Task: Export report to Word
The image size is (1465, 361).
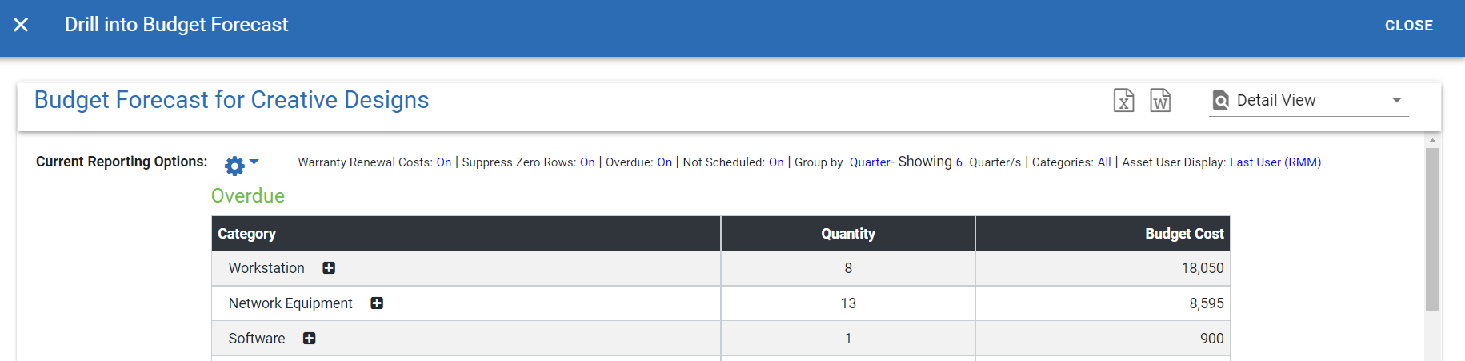Action: pos(1160,101)
